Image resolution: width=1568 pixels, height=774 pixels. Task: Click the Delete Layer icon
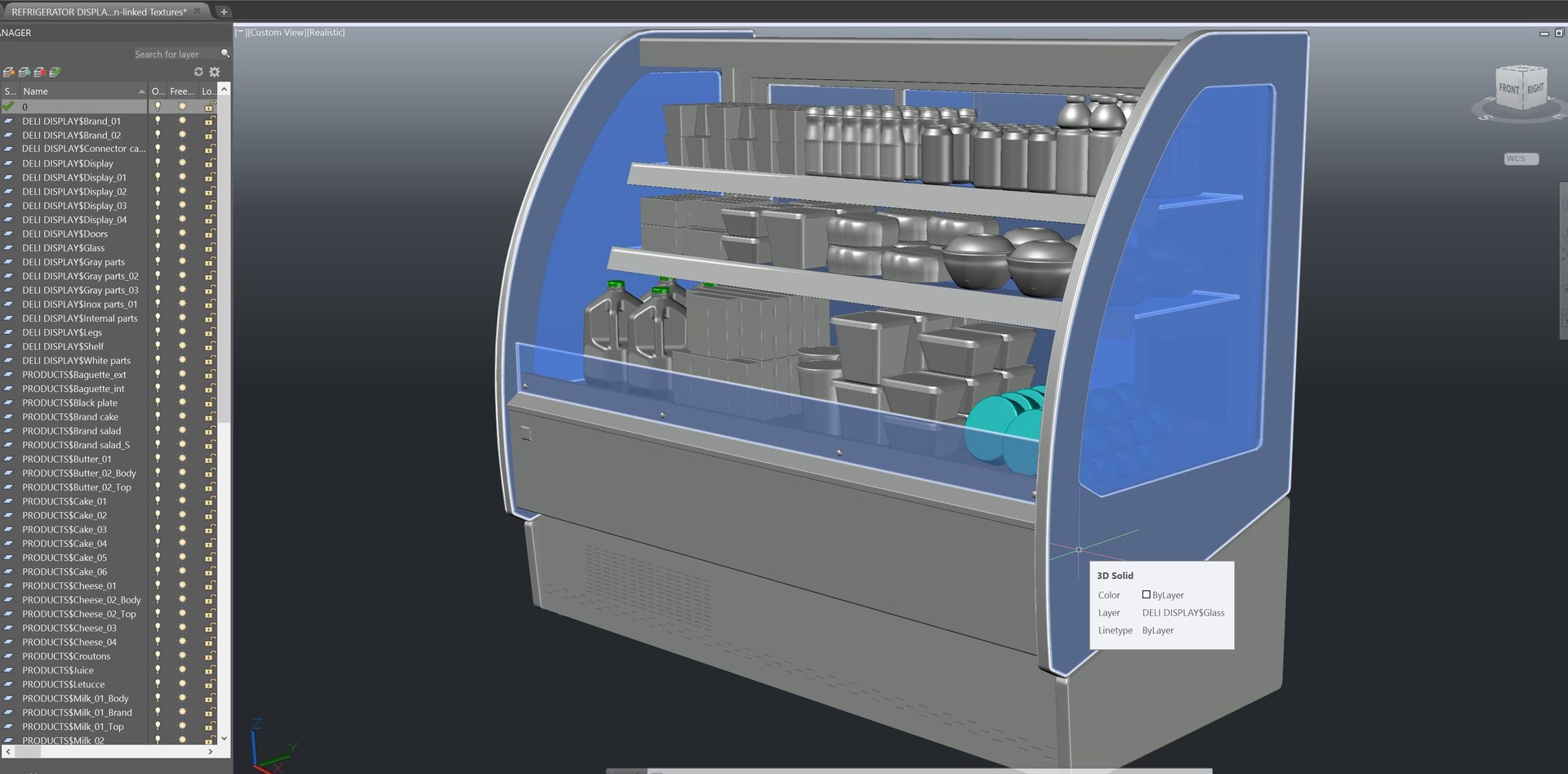click(x=39, y=72)
